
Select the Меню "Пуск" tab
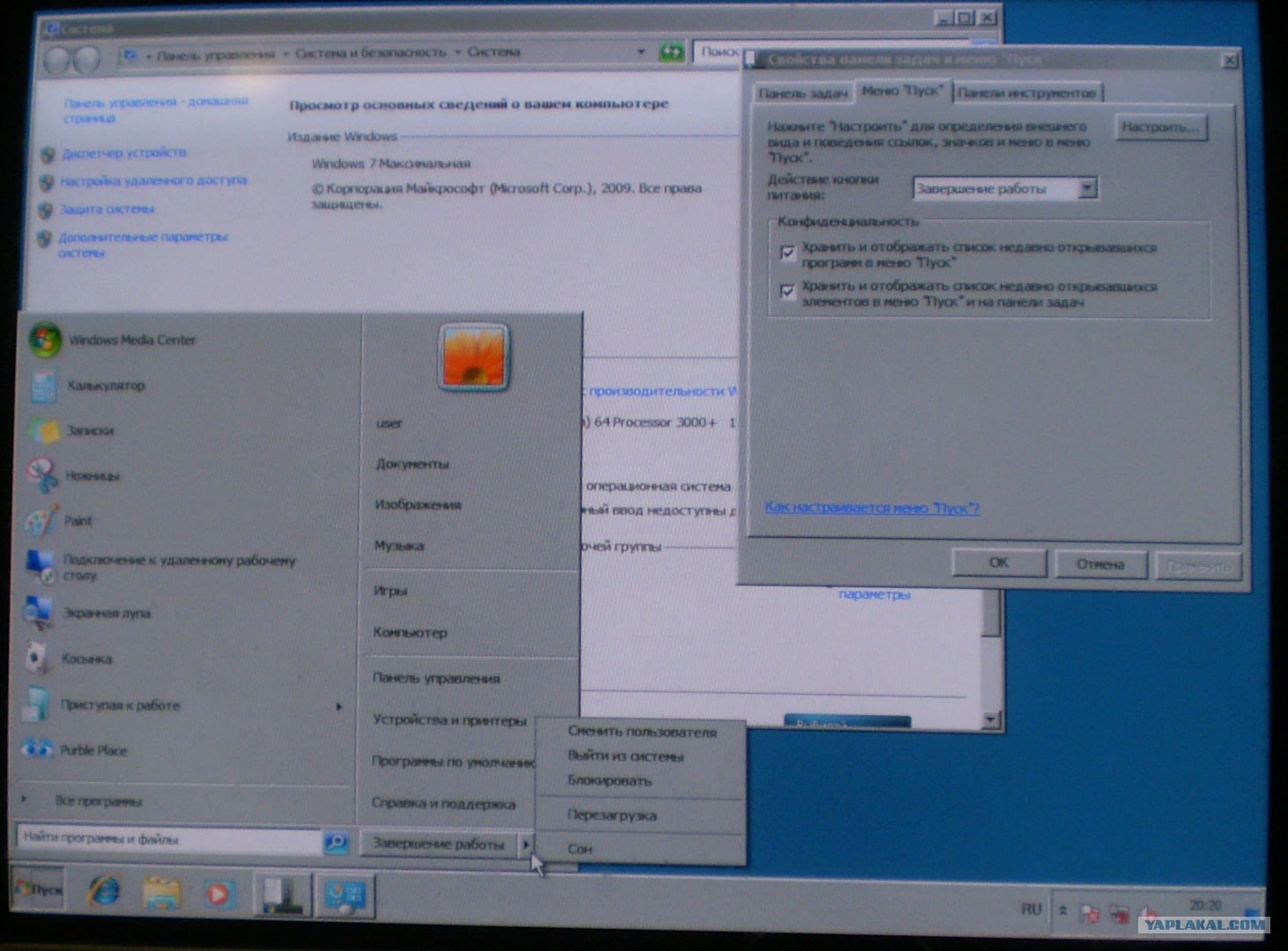pos(902,90)
